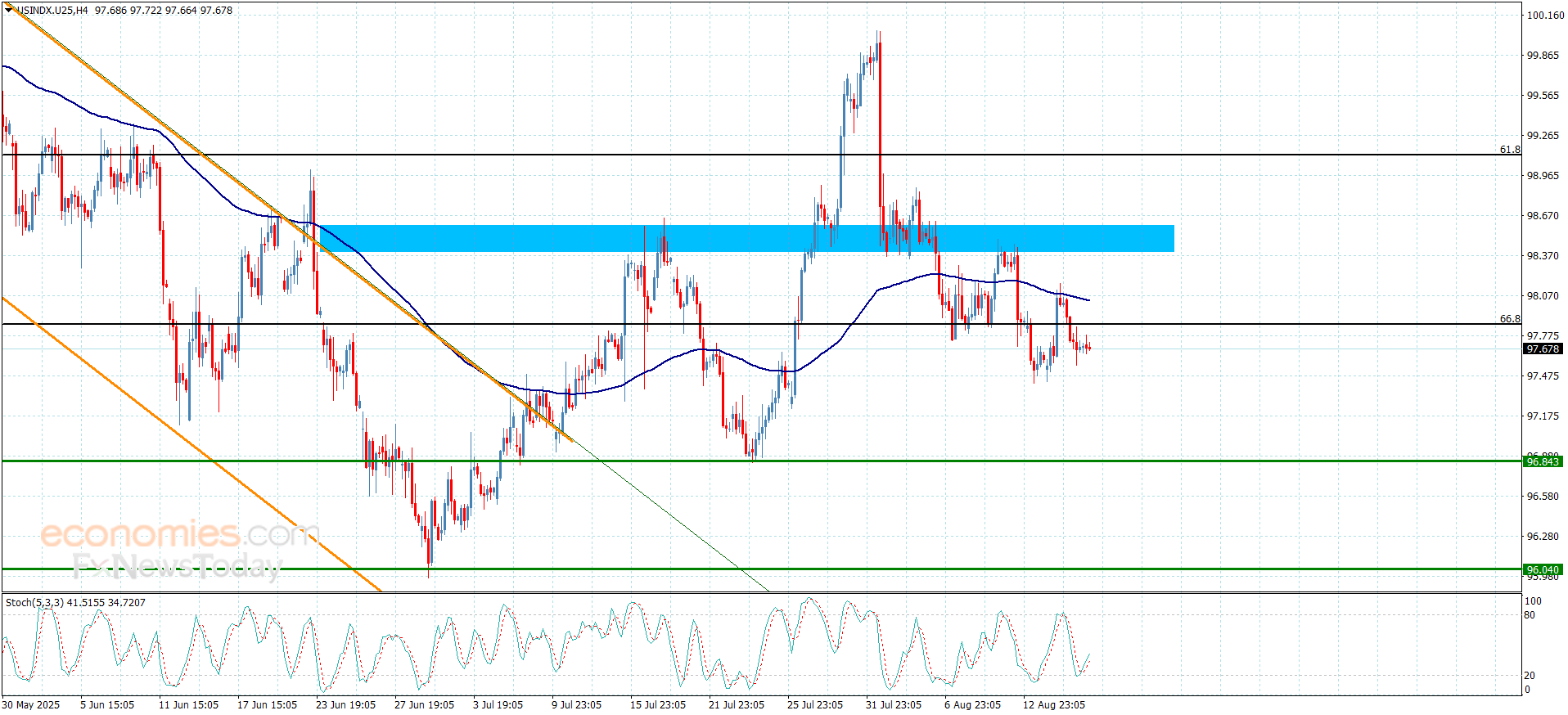Click the 99.265 price scale label
Image resolution: width=1568 pixels, height=715 pixels.
[1543, 136]
